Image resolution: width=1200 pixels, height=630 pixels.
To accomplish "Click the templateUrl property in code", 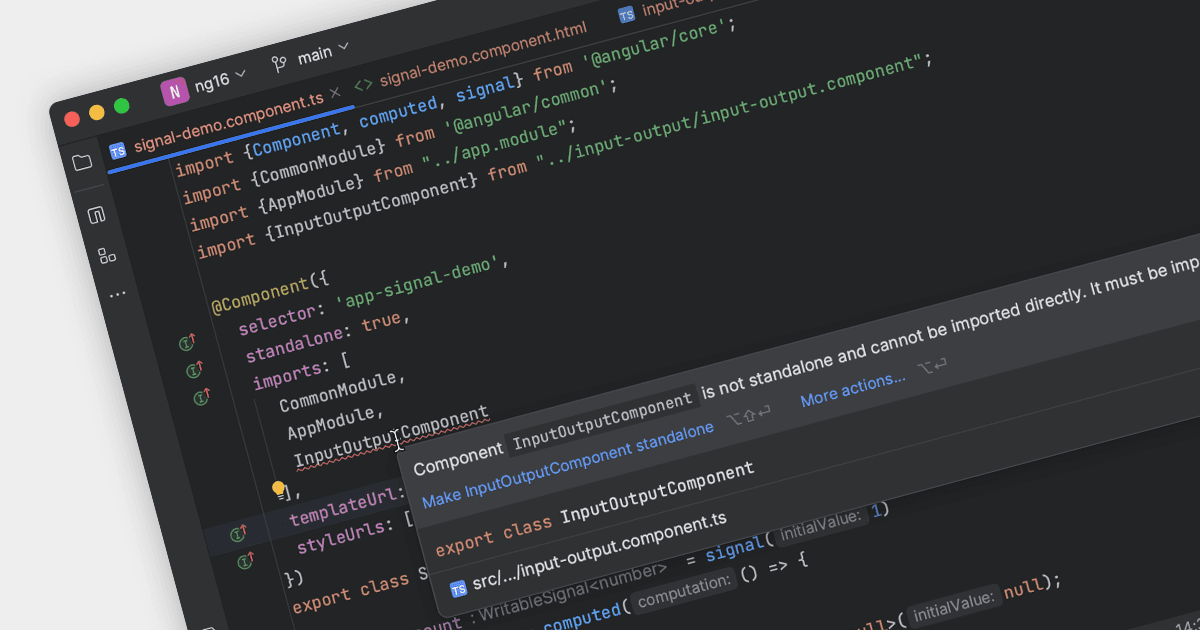I will click(346, 507).
